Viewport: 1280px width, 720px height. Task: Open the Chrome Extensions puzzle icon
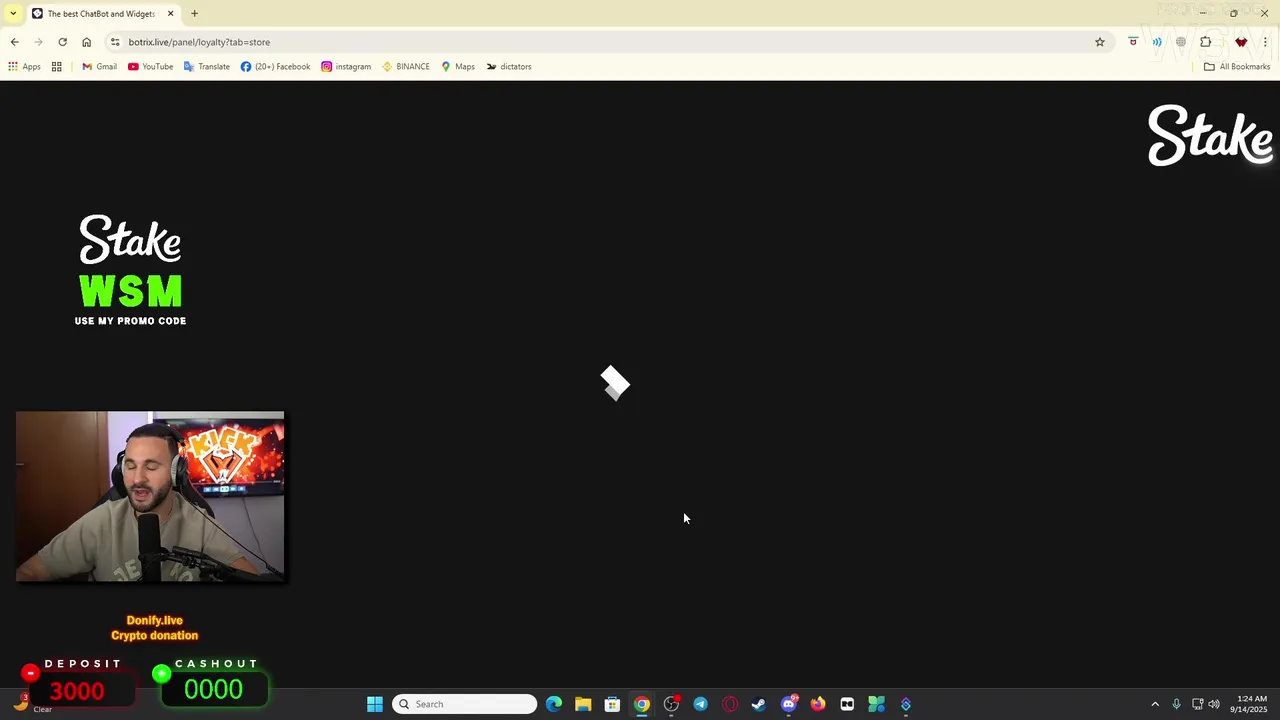(x=1205, y=42)
